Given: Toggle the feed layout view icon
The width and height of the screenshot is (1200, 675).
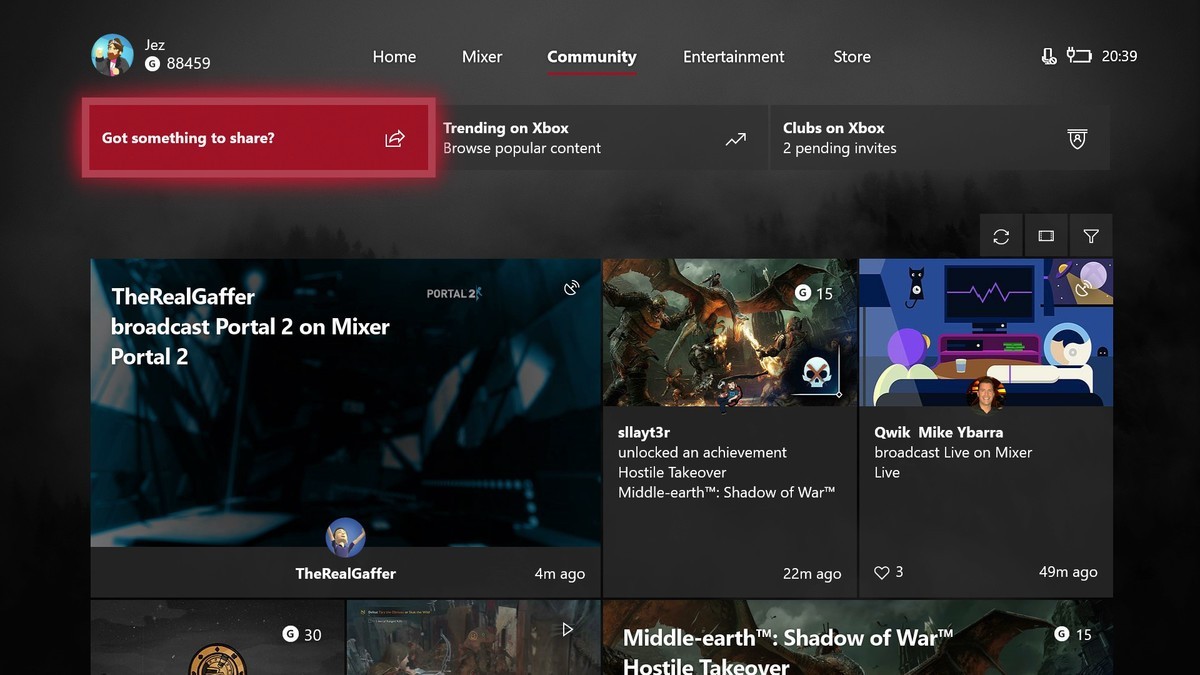Looking at the screenshot, I should point(1046,237).
